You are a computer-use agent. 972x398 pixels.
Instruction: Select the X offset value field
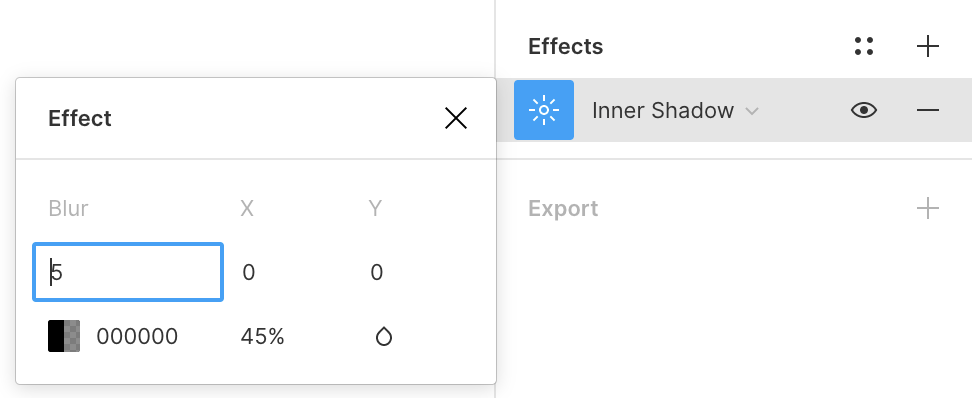click(249, 272)
